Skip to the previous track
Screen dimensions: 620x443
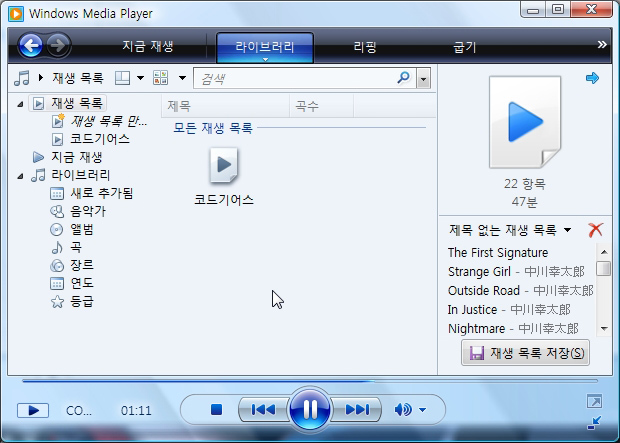(263, 409)
